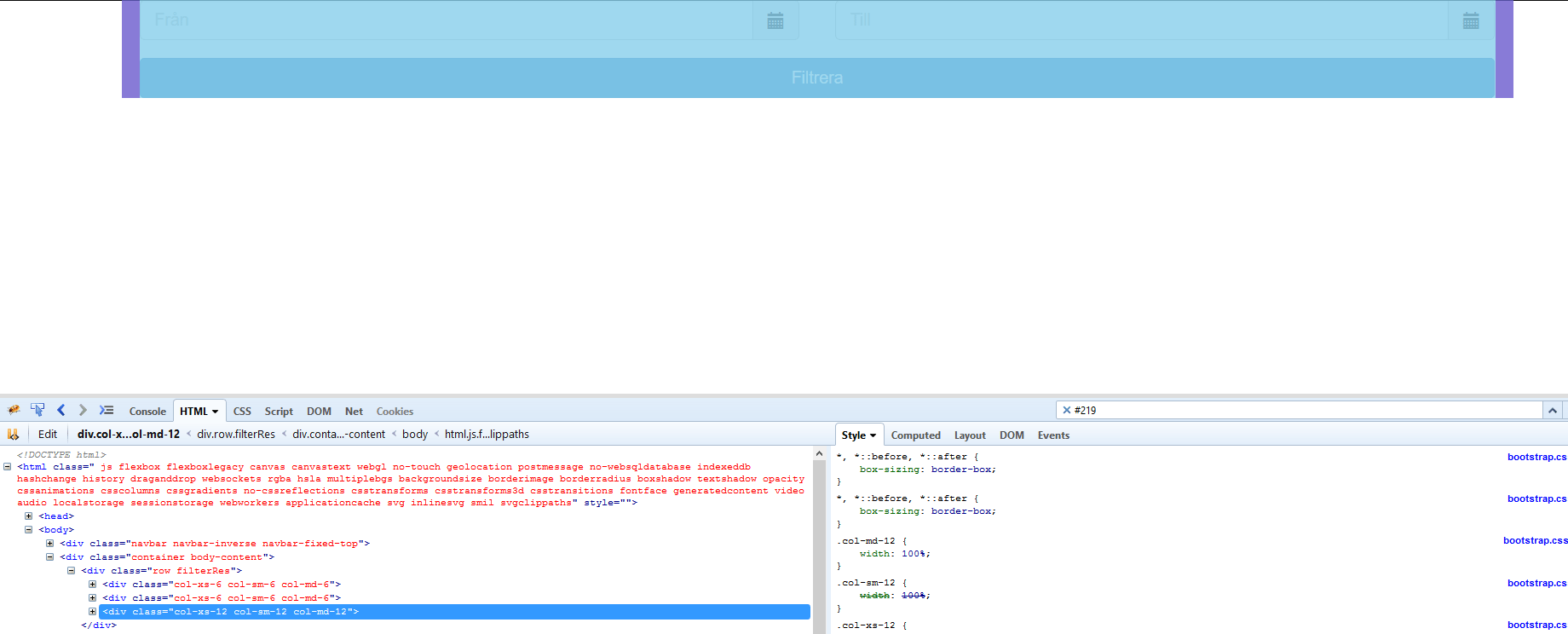Image resolution: width=1568 pixels, height=634 pixels.
Task: Open the DOM side panel next to Layout
Action: 1012,435
